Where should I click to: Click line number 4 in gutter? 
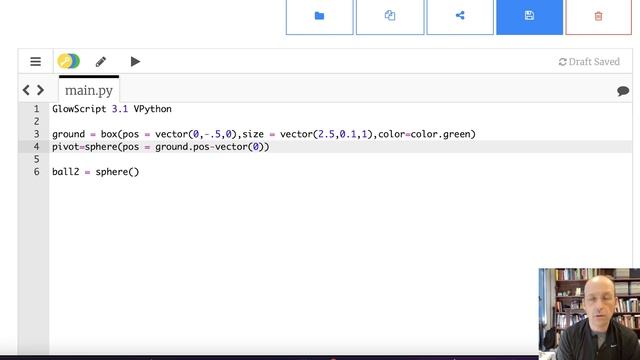pos(36,147)
